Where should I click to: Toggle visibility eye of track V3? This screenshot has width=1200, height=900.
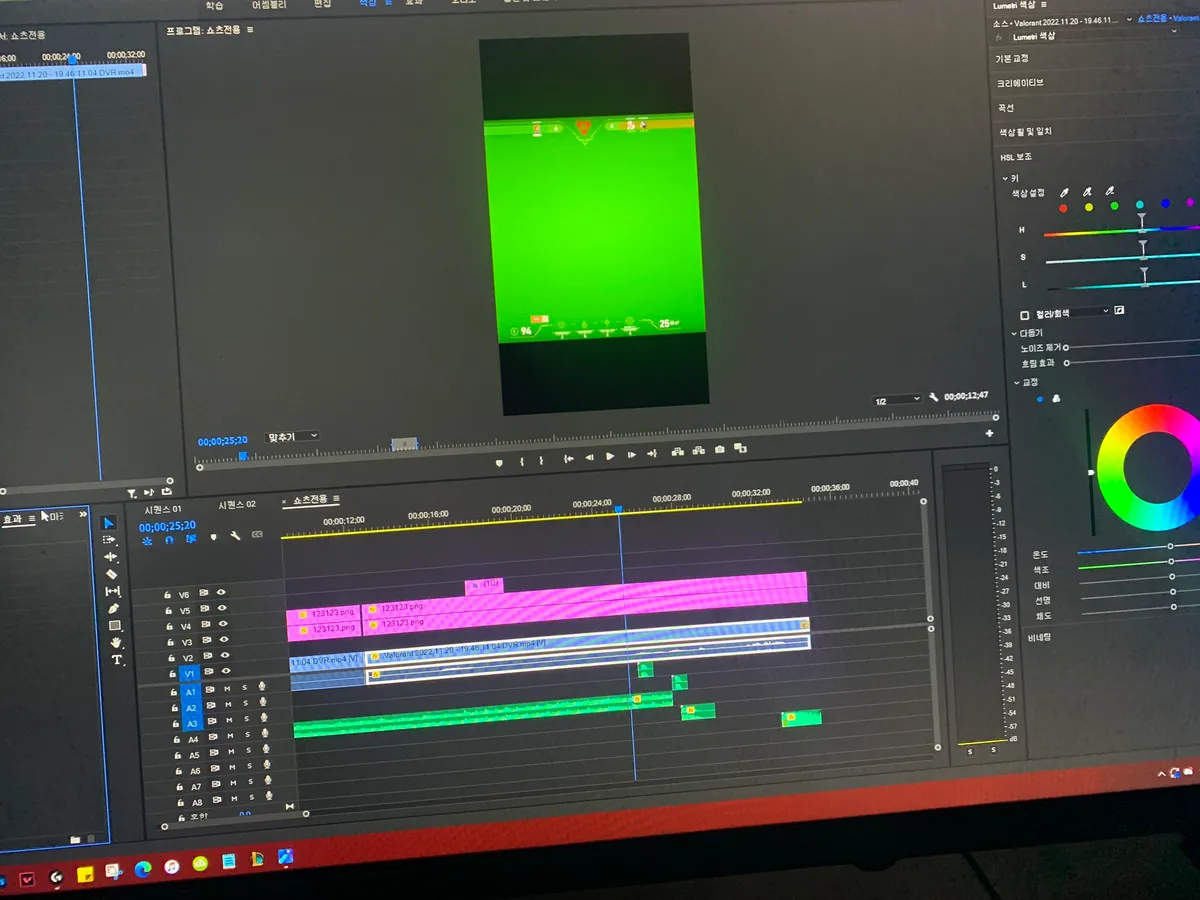[224, 640]
